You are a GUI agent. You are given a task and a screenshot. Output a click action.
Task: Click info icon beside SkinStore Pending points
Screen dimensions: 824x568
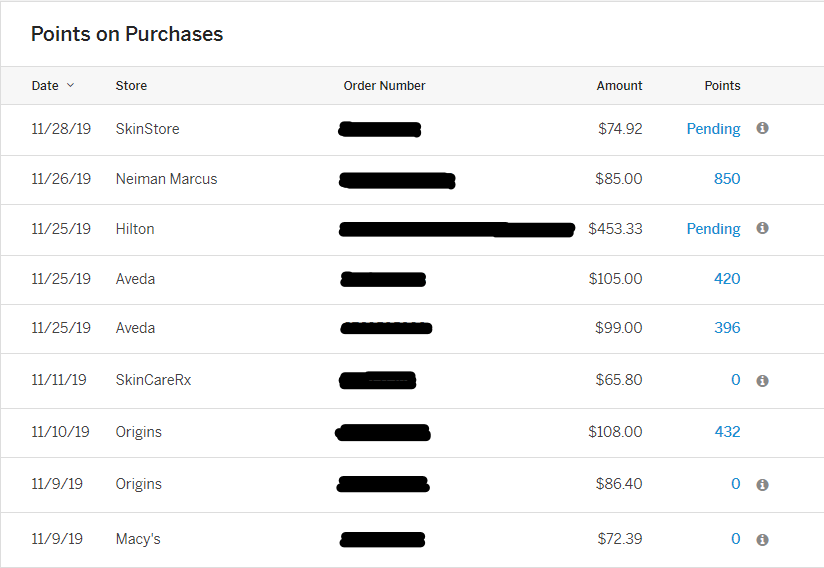[x=762, y=128]
